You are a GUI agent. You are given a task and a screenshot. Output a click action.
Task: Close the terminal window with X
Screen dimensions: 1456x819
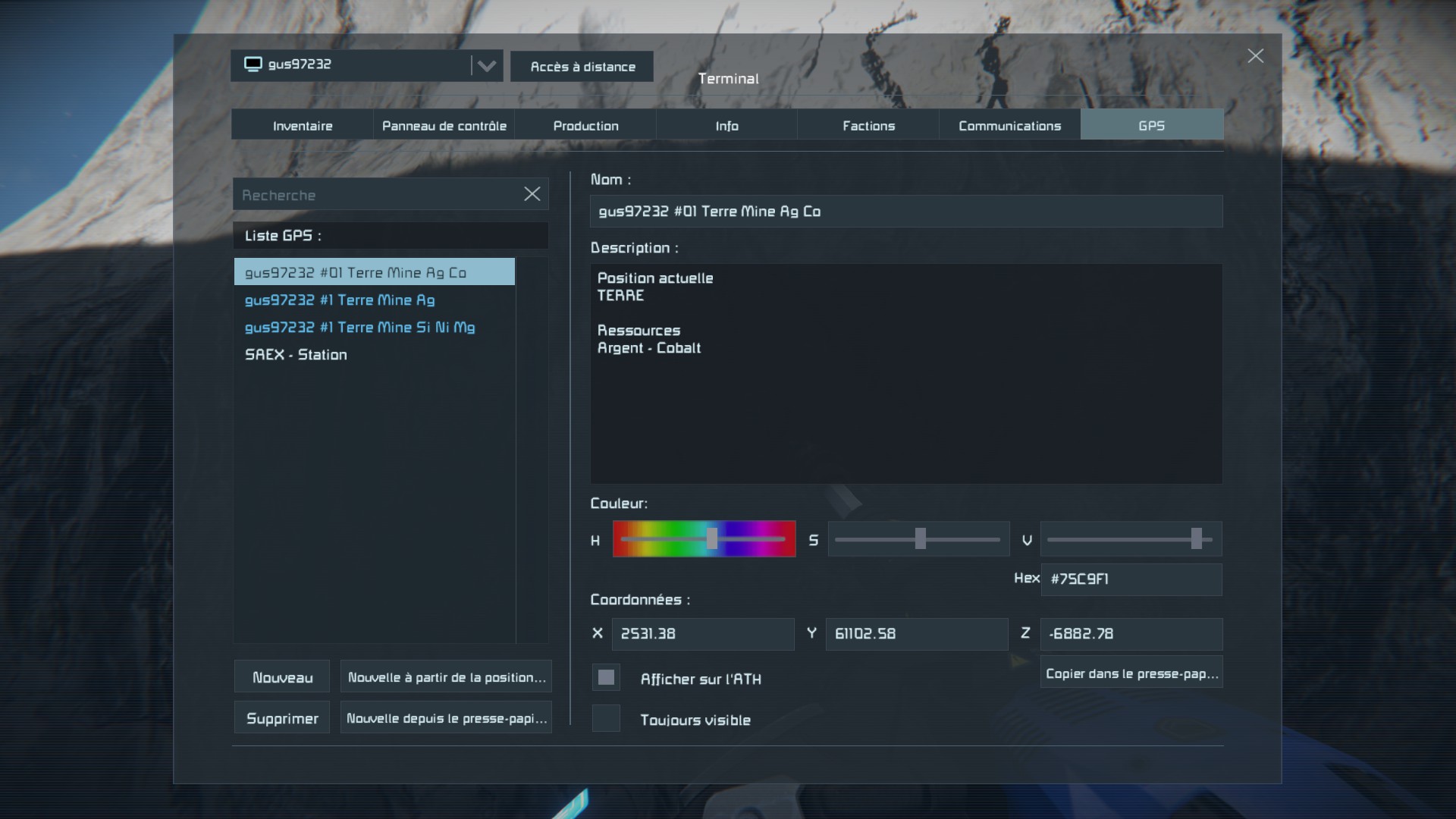pos(1255,56)
